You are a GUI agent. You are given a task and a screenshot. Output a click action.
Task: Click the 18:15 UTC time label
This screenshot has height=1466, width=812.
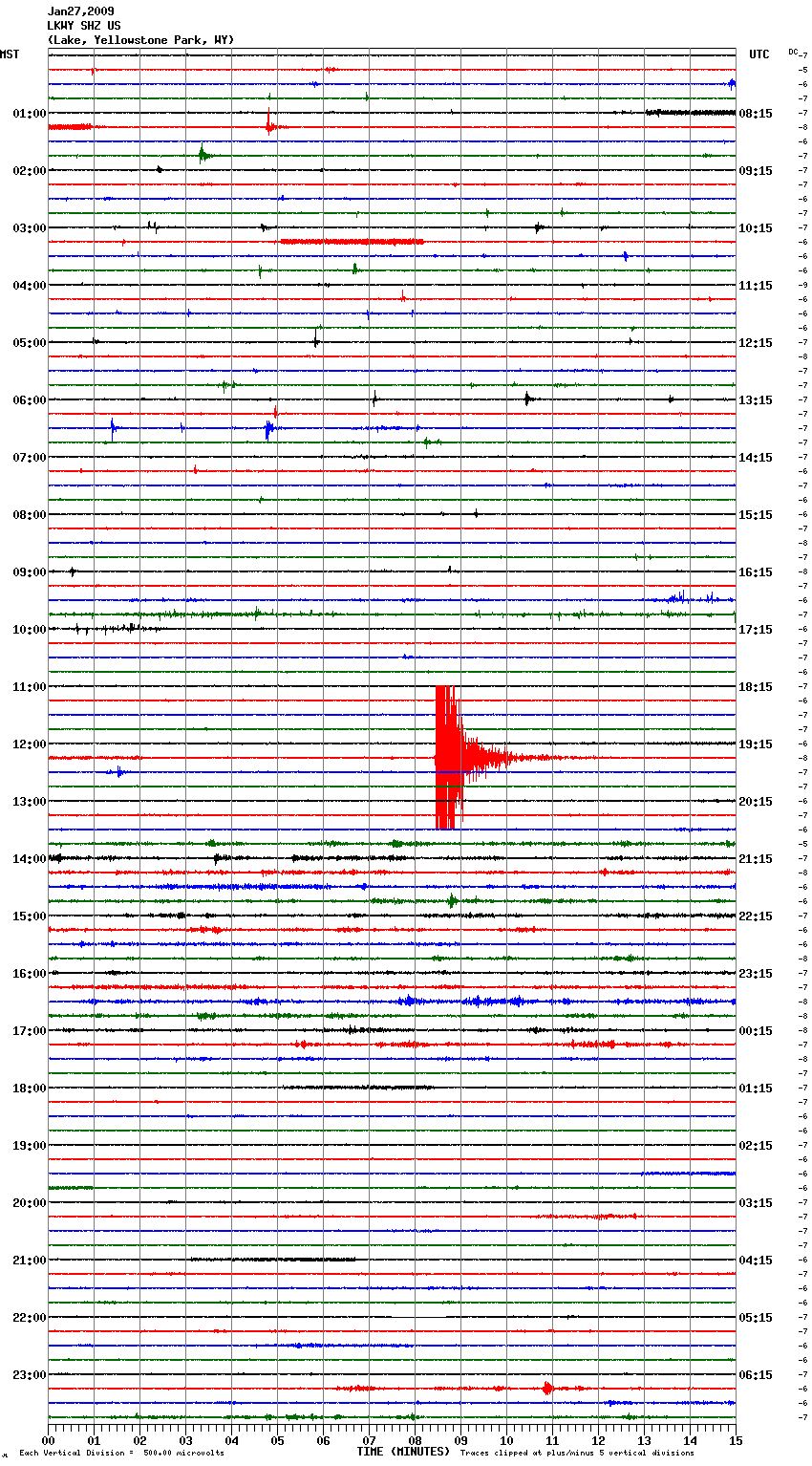(x=756, y=687)
